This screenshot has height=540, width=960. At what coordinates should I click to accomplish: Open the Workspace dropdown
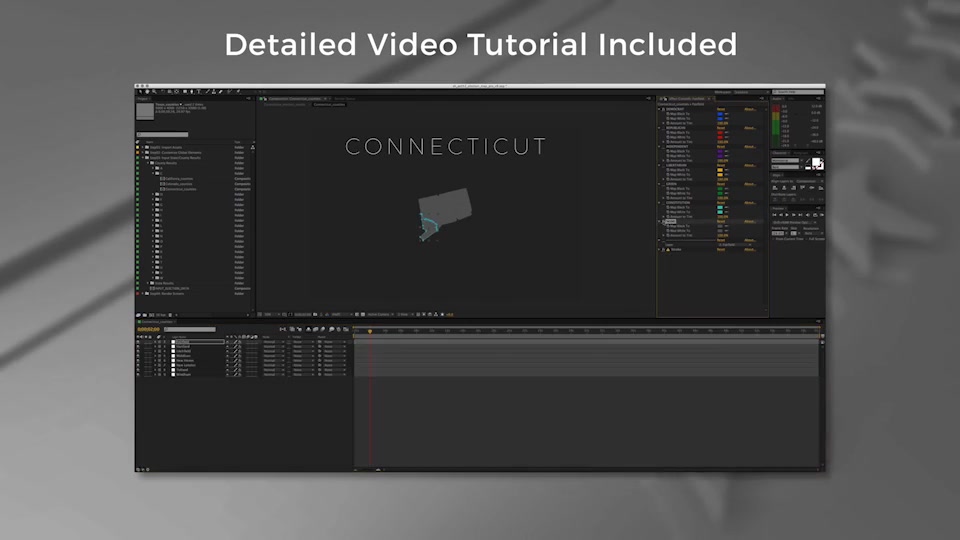pyautogui.click(x=751, y=92)
